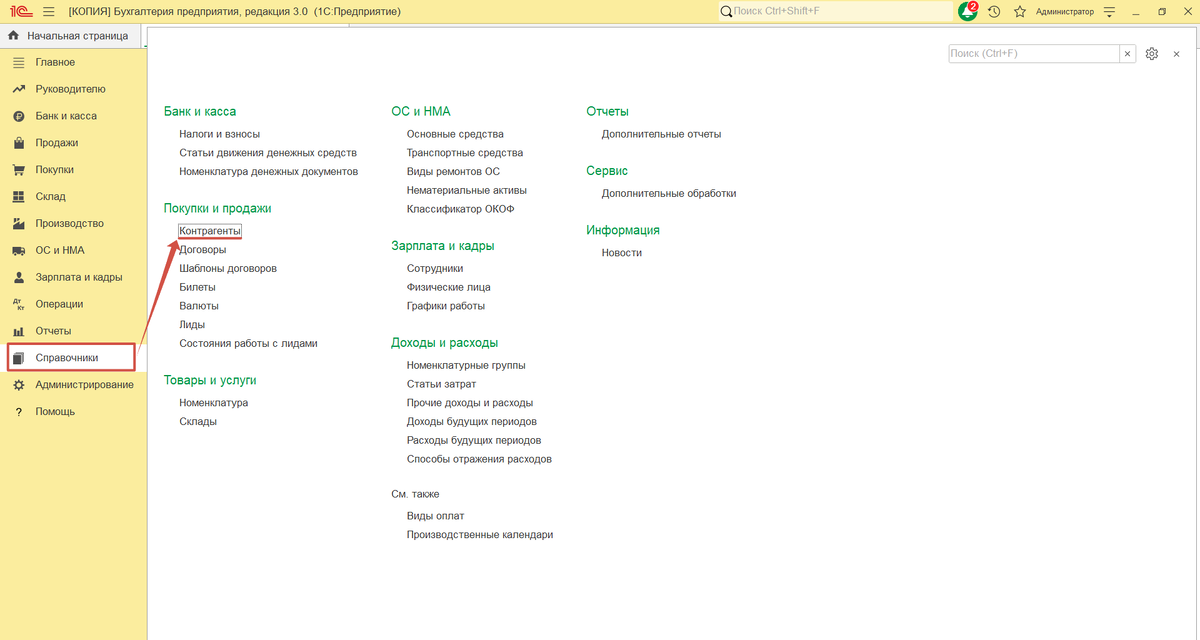Click the global search field
The image size is (1200, 640).
(x=835, y=11)
